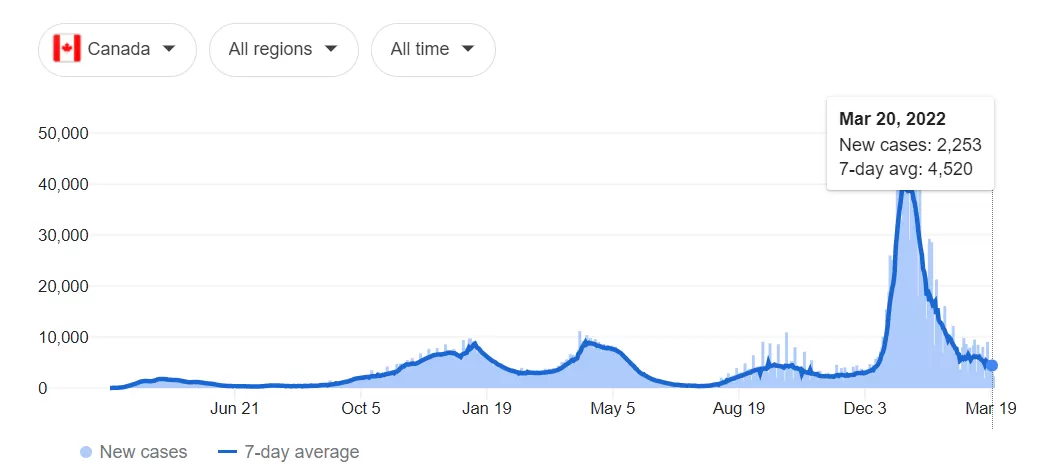Viewport: 1049px width, 476px height.
Task: Click the New cases legend dot
Action: [x=86, y=453]
